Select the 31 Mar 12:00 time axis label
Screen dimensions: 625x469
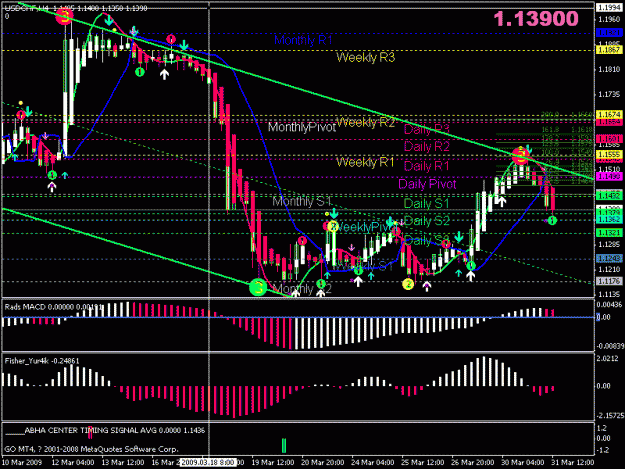pyautogui.click(x=572, y=463)
